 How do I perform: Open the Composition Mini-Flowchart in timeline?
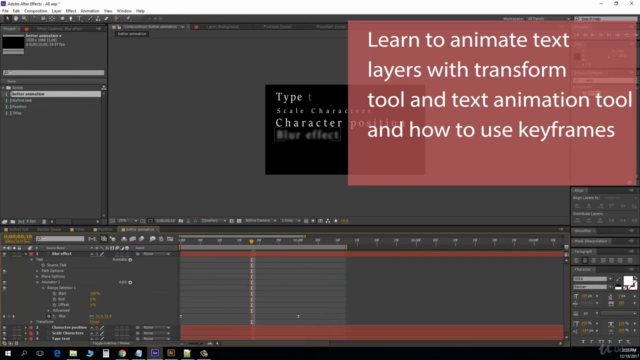point(92,239)
